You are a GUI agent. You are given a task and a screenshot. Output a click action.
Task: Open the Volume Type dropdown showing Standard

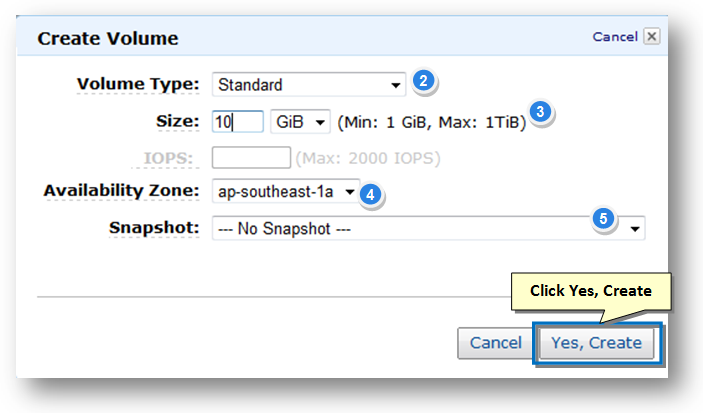[x=309, y=85]
